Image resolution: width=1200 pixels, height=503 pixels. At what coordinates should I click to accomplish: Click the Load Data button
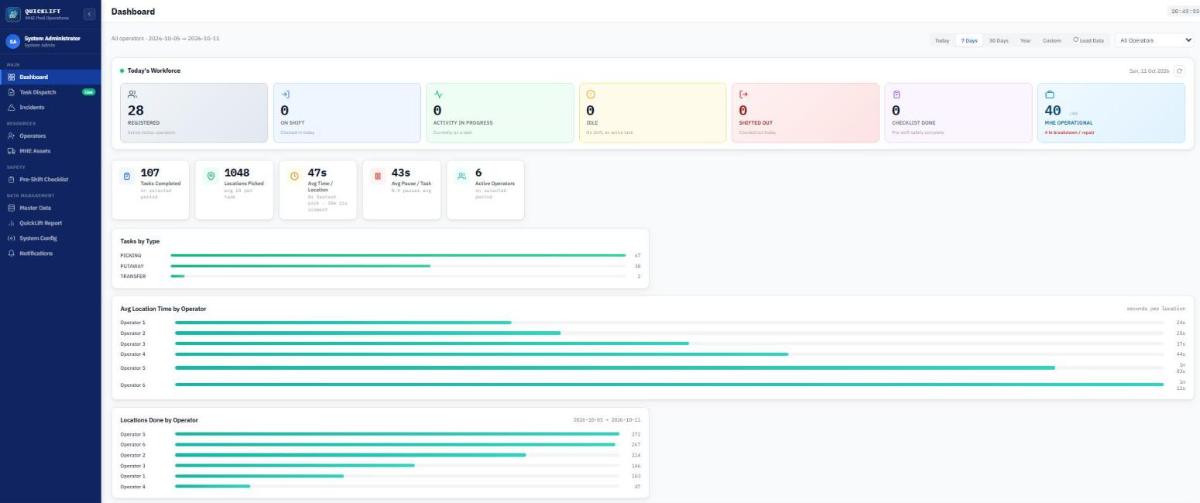1089,40
